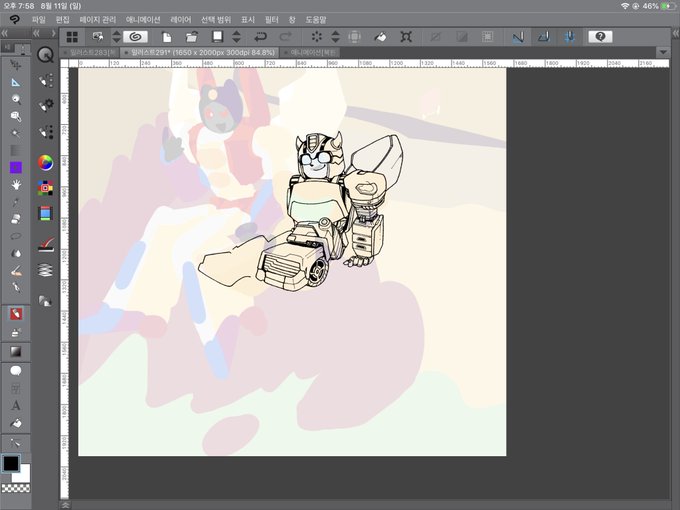The width and height of the screenshot is (680, 510).
Task: Open the Quick Access palette
Action: click(45, 55)
